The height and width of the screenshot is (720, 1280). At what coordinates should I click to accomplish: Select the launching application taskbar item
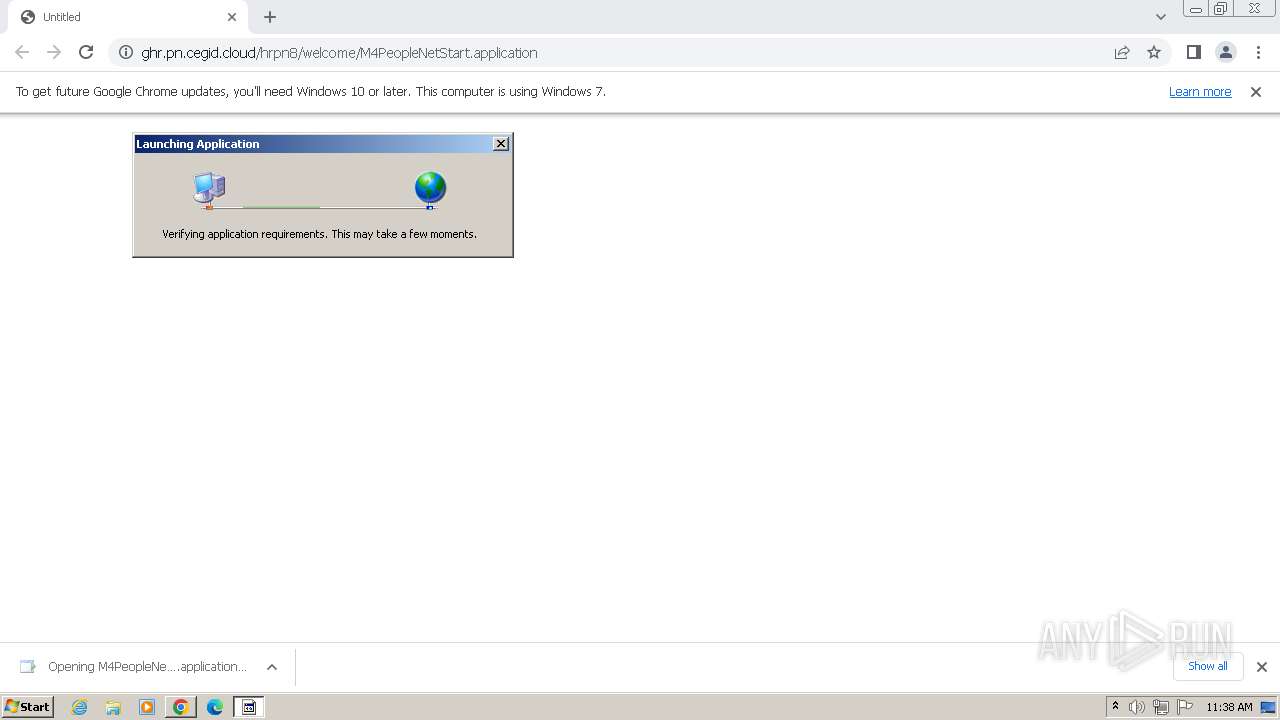click(249, 707)
